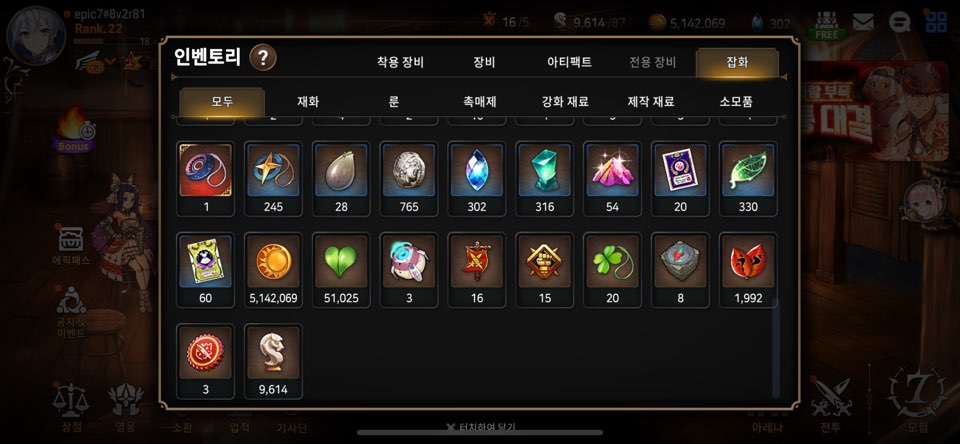The height and width of the screenshot is (444, 960).
Task: Pick the red flag item with 16
Action: tap(477, 270)
